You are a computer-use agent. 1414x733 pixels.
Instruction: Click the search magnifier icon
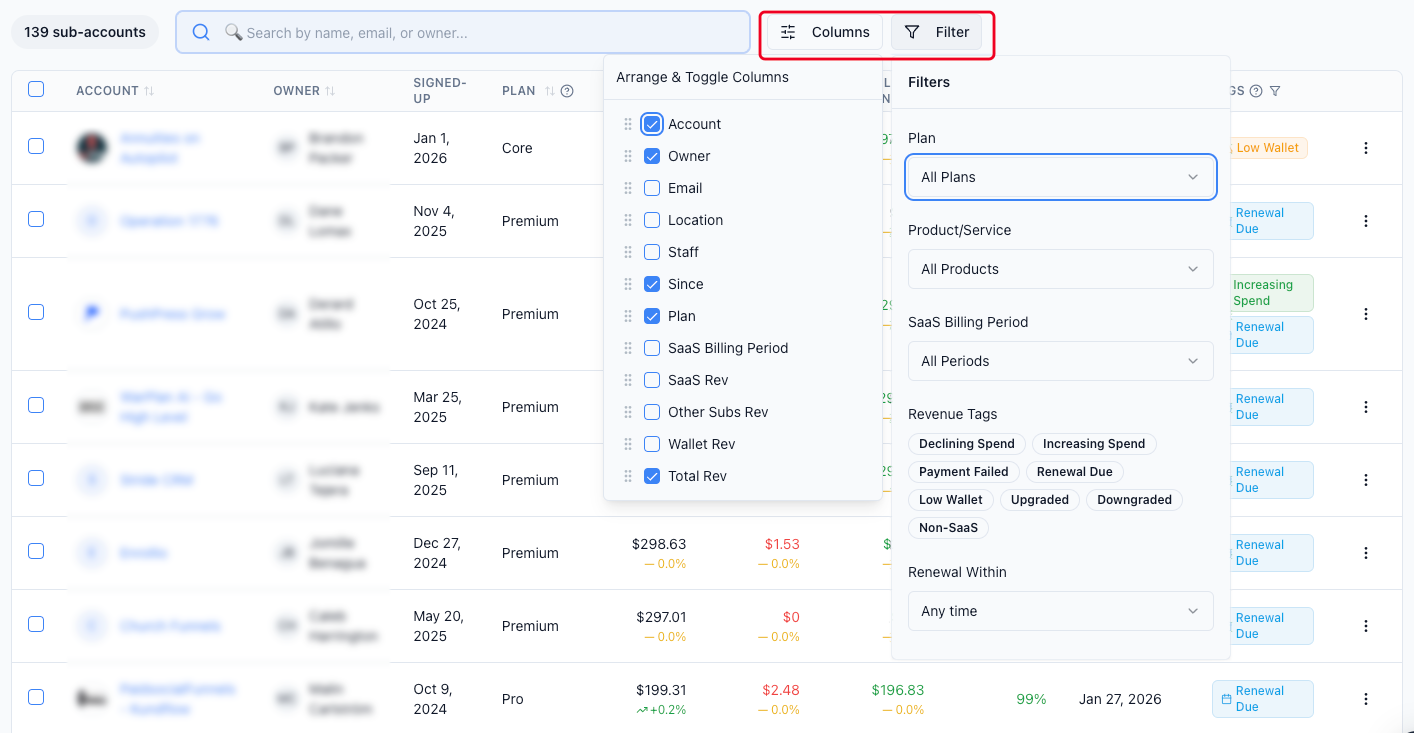tap(201, 32)
